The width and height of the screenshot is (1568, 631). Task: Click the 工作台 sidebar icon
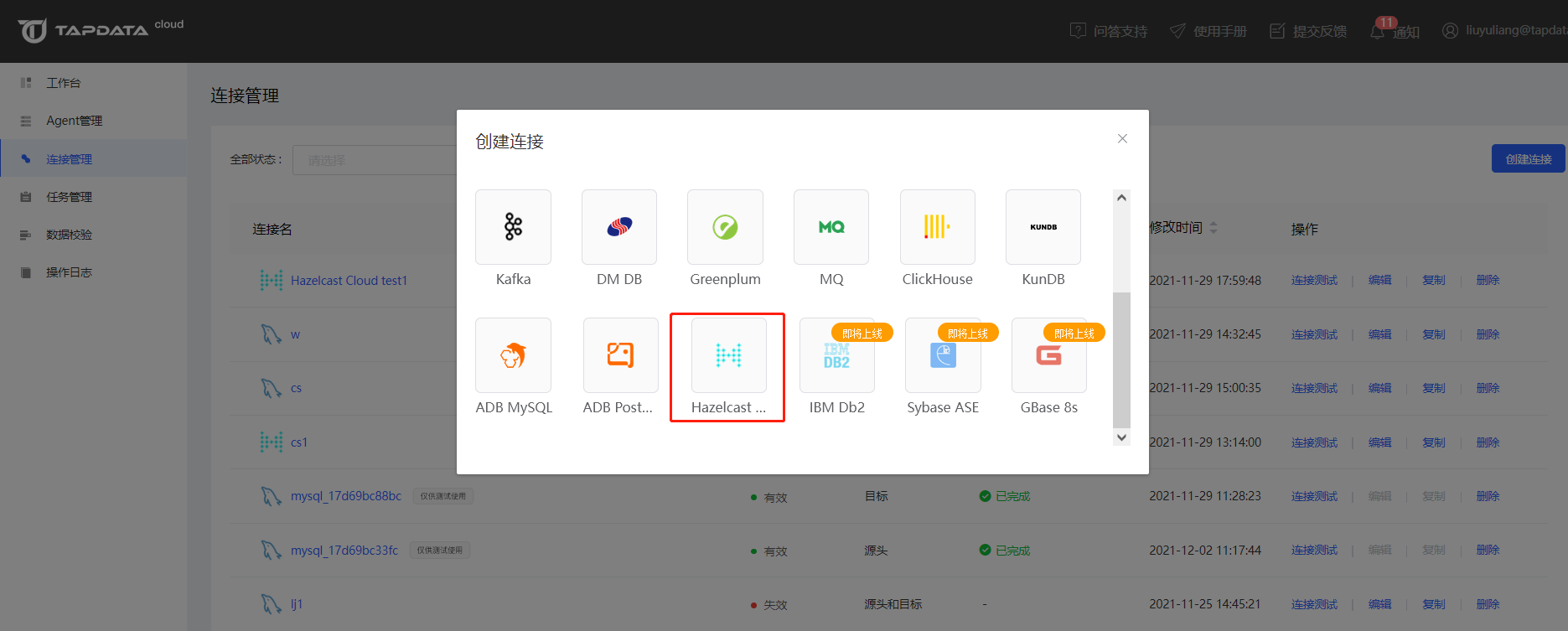26,83
